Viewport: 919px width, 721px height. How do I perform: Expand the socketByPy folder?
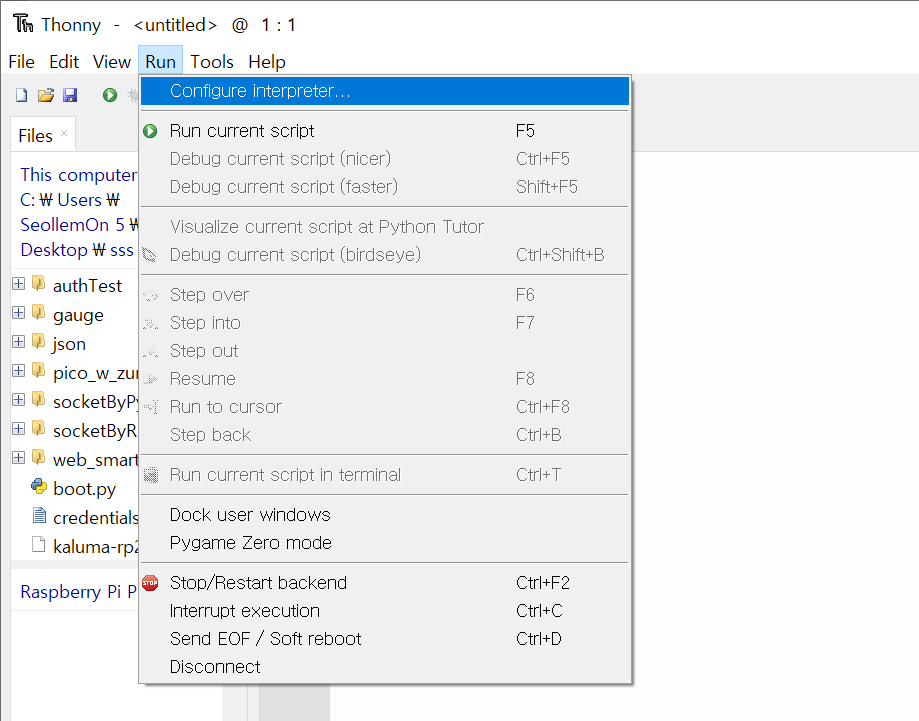[19, 400]
